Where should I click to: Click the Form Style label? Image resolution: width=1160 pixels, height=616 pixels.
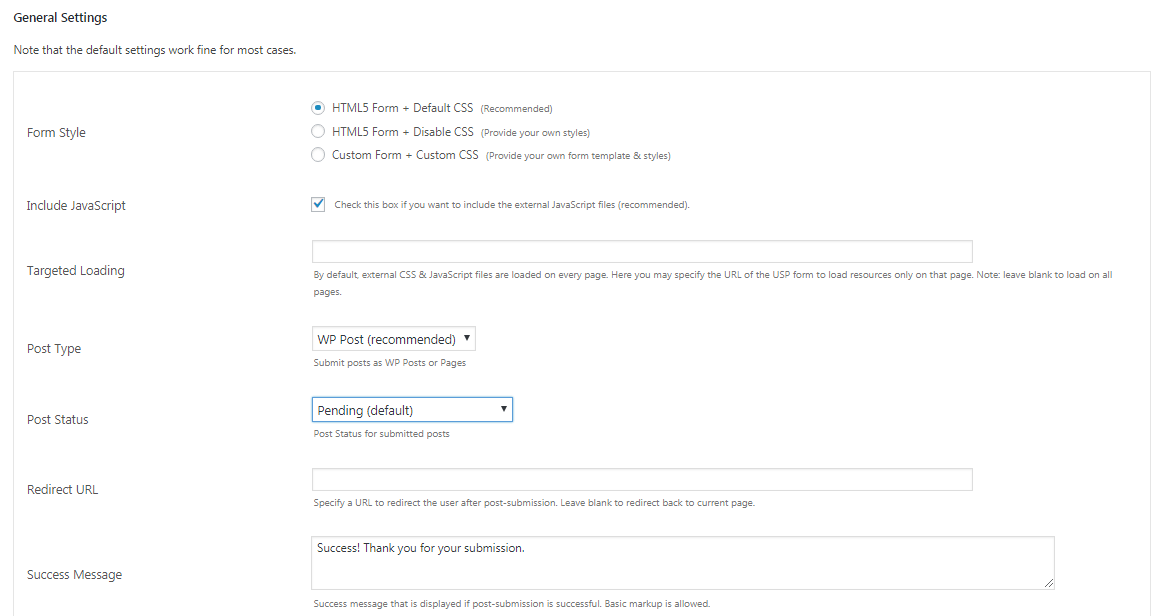[56, 132]
